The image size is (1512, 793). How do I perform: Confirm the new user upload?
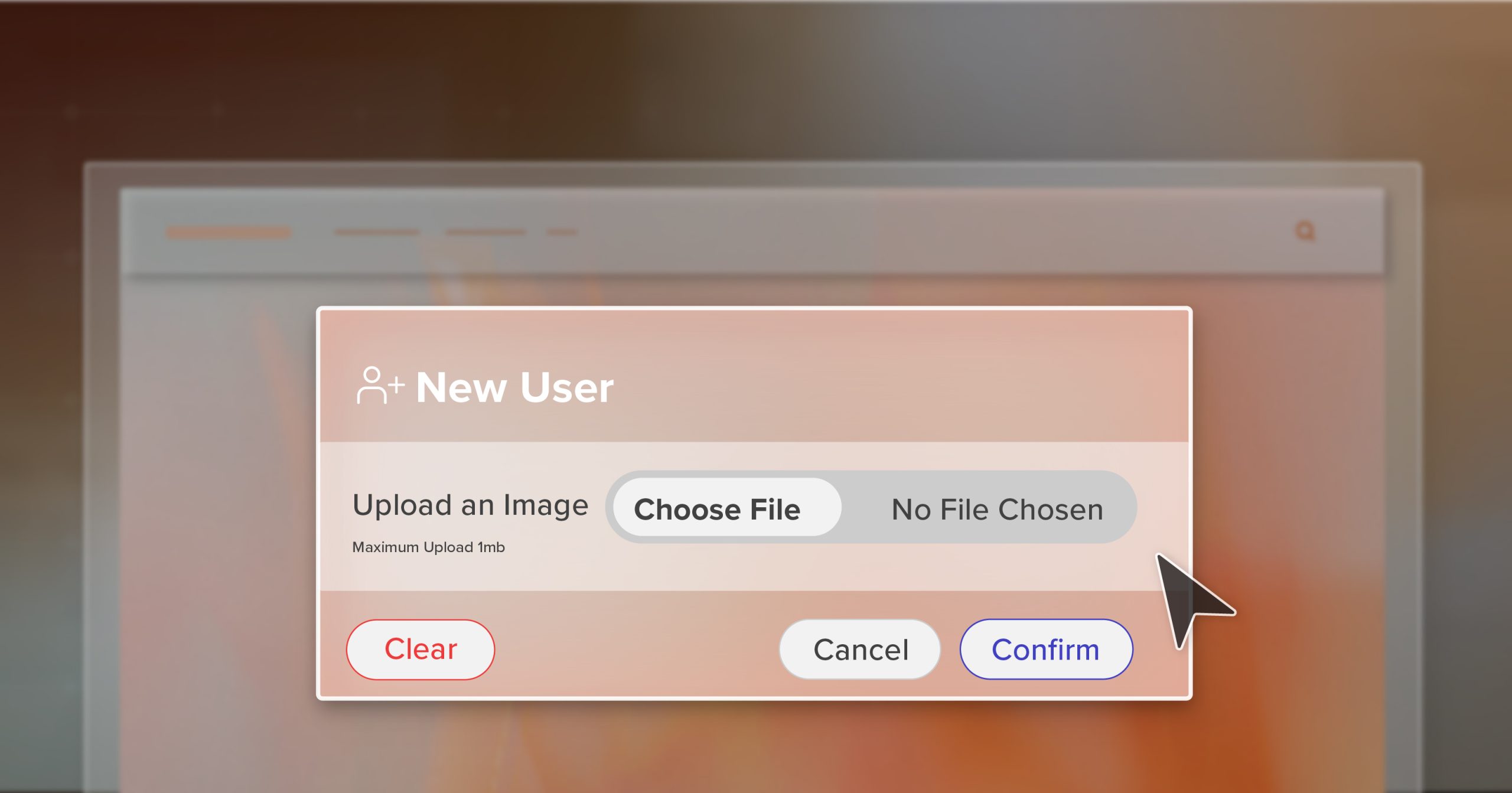[x=1045, y=650]
